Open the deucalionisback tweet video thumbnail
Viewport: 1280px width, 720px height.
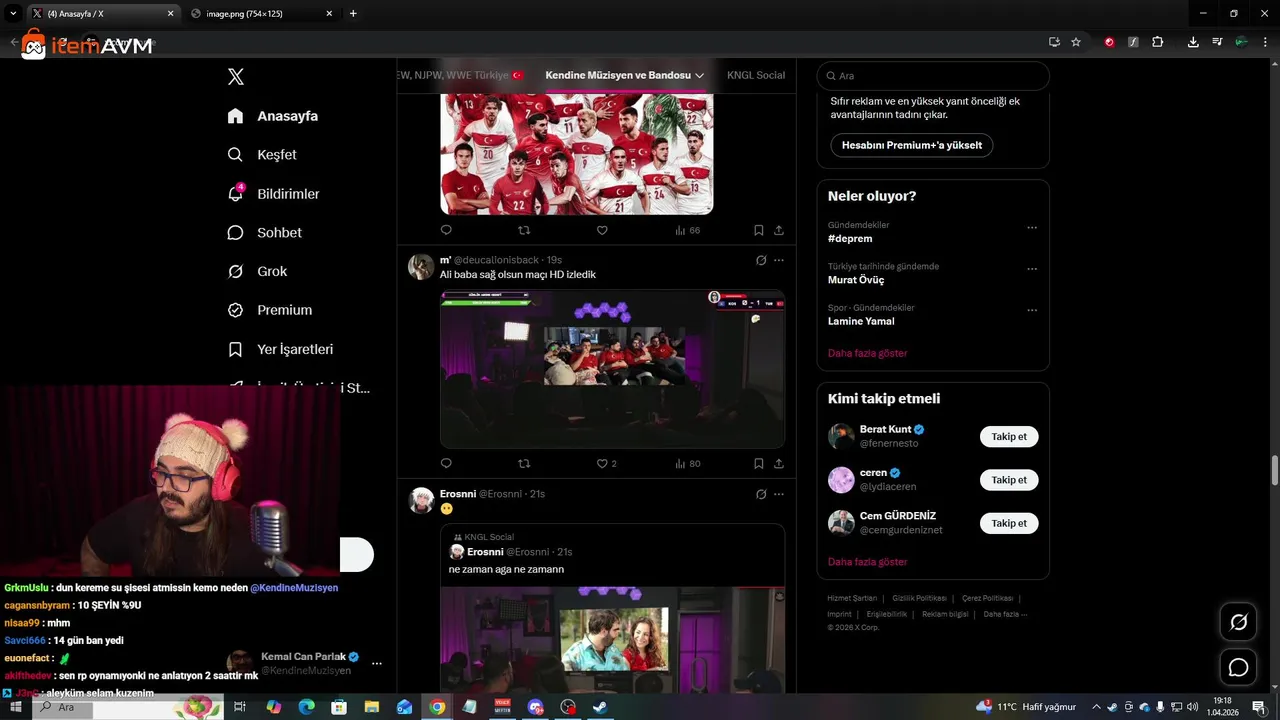(612, 369)
